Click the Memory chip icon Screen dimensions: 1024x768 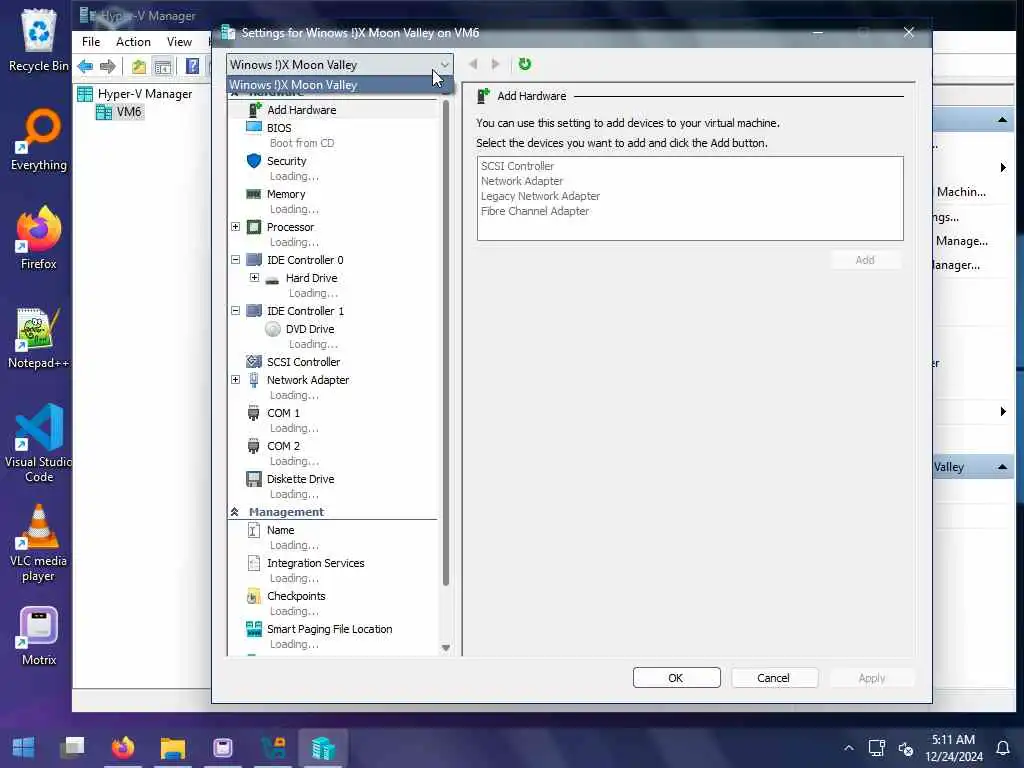(x=253, y=194)
